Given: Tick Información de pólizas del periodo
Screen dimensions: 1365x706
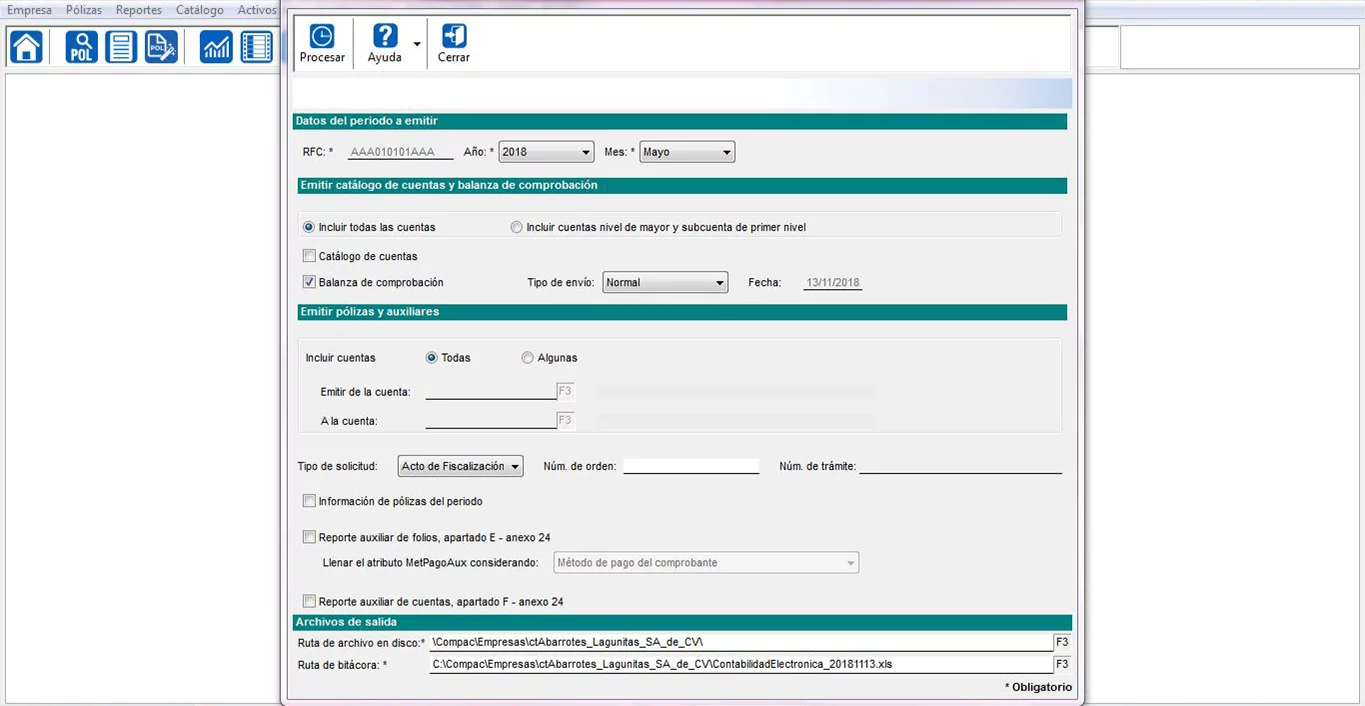Looking at the screenshot, I should pos(309,501).
